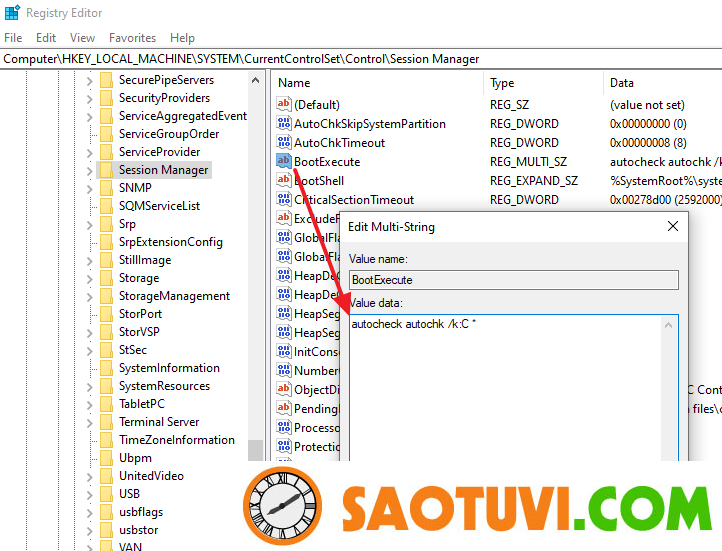Click tree pane scroll-up arrow
The image size is (722, 551).
click(x=256, y=81)
